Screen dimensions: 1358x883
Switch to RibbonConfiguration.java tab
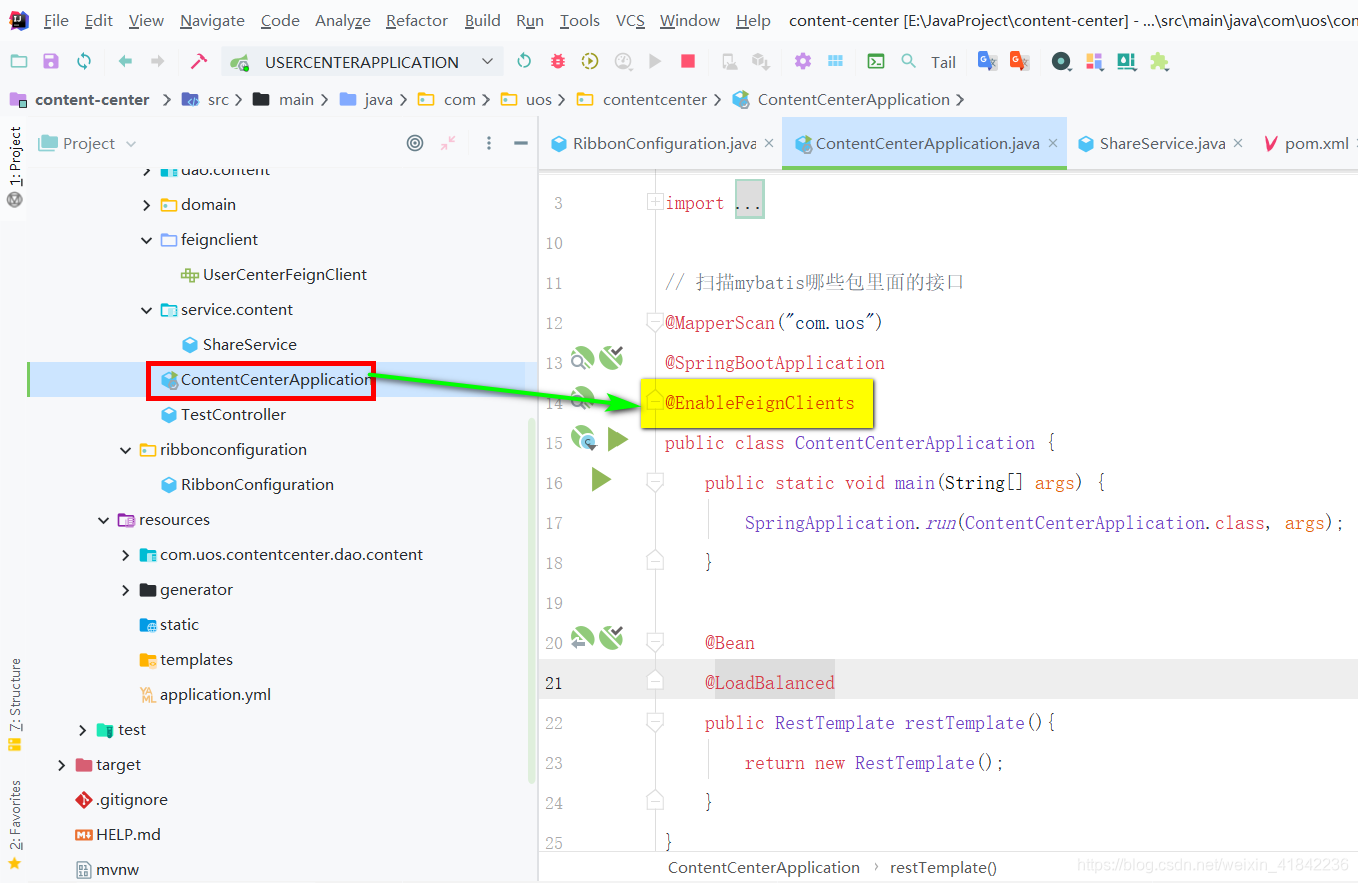(x=663, y=143)
